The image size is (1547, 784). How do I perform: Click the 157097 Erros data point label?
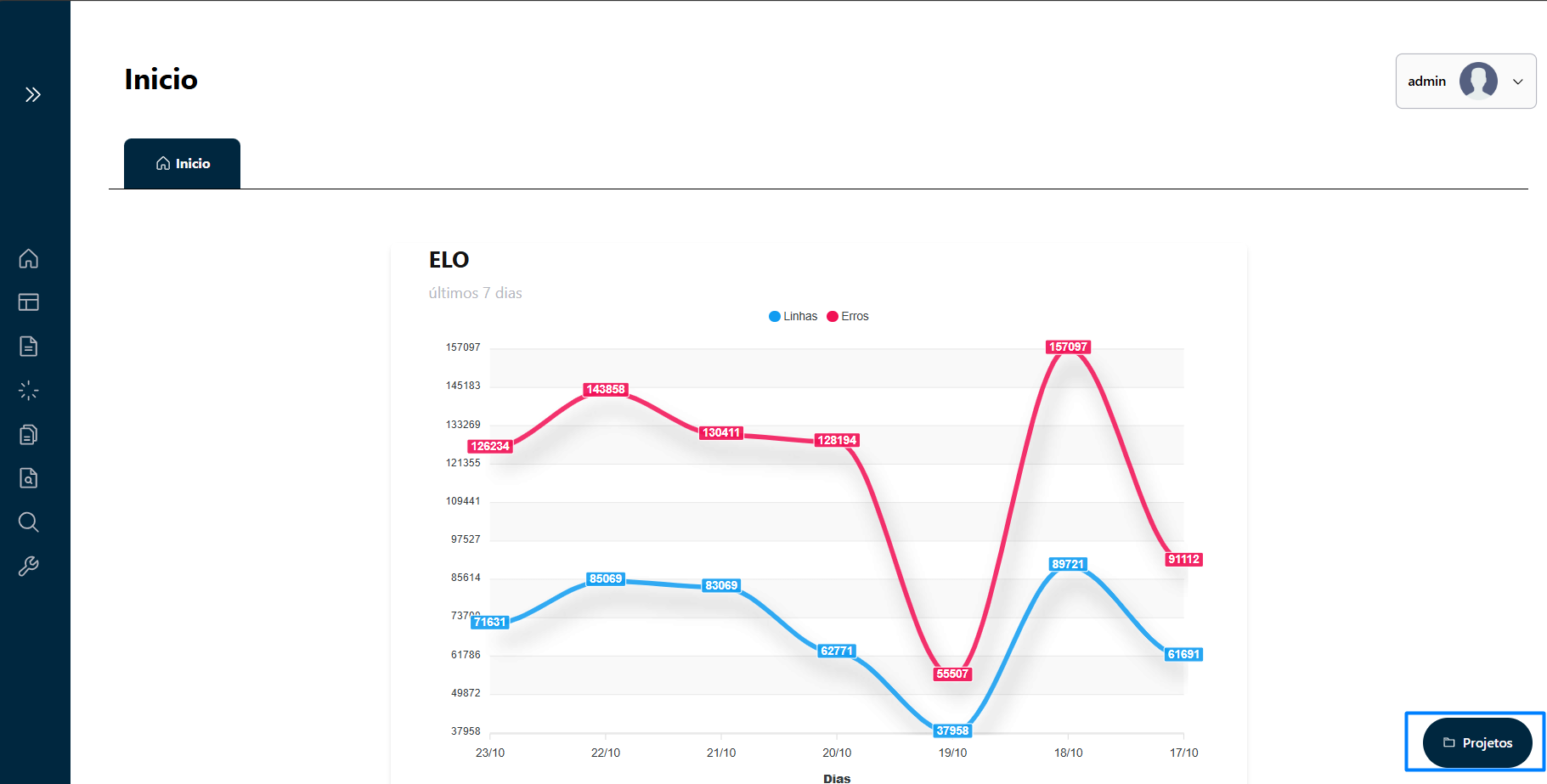[x=1068, y=347]
